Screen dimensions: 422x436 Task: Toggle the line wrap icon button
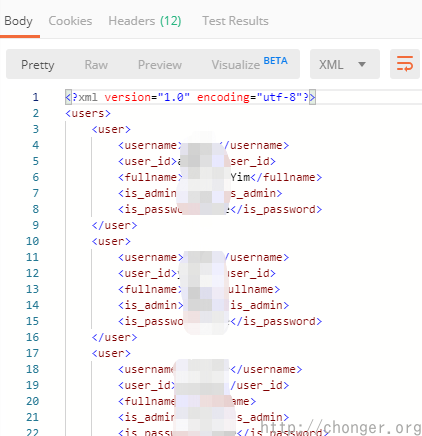(x=405, y=64)
